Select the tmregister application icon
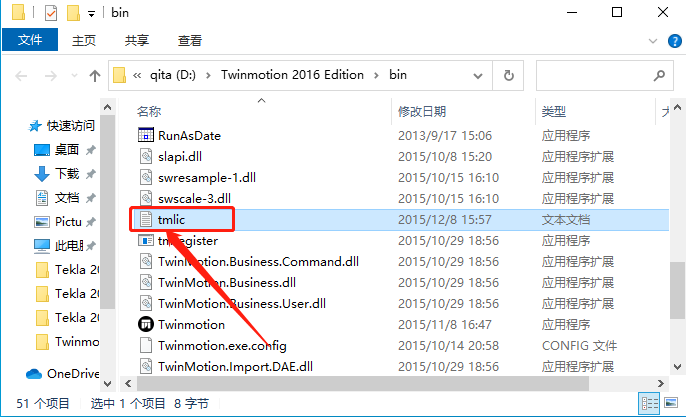 pyautogui.click(x=146, y=240)
